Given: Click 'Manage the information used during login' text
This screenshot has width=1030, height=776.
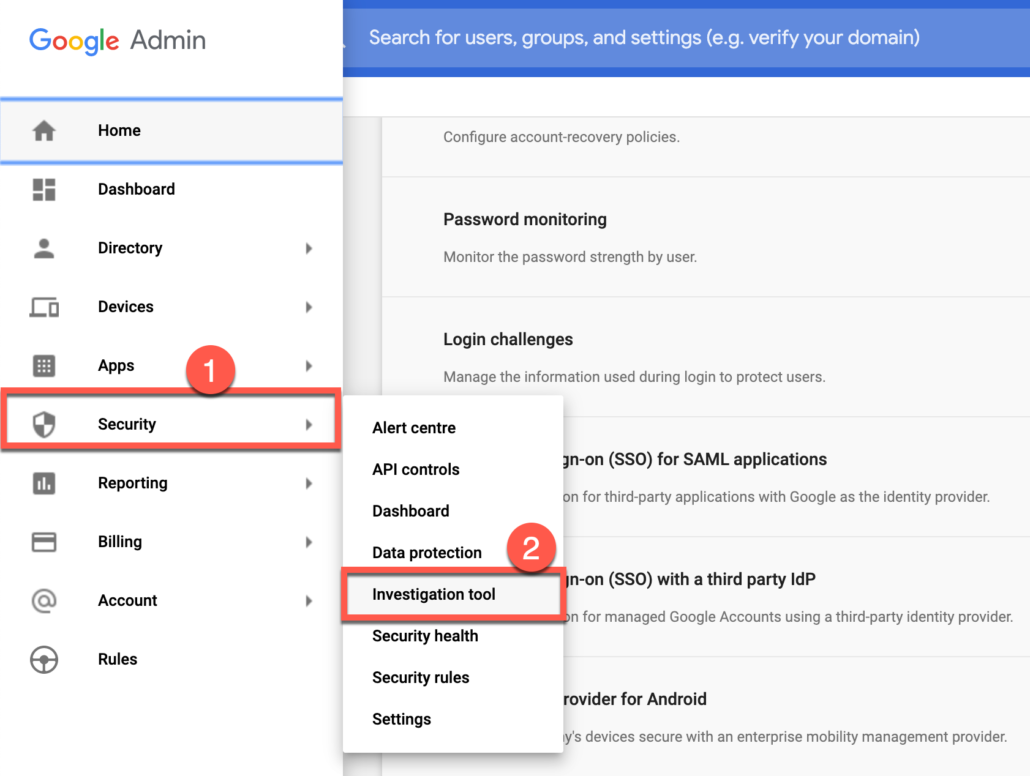Looking at the screenshot, I should [x=634, y=377].
